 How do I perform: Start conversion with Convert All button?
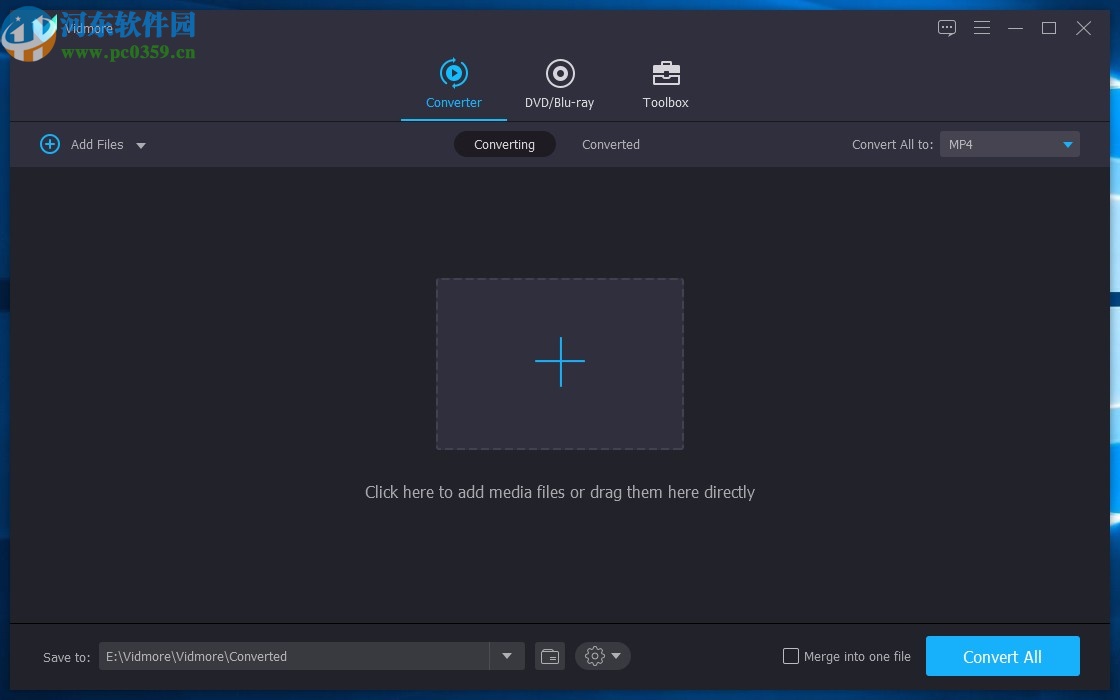tap(1002, 656)
